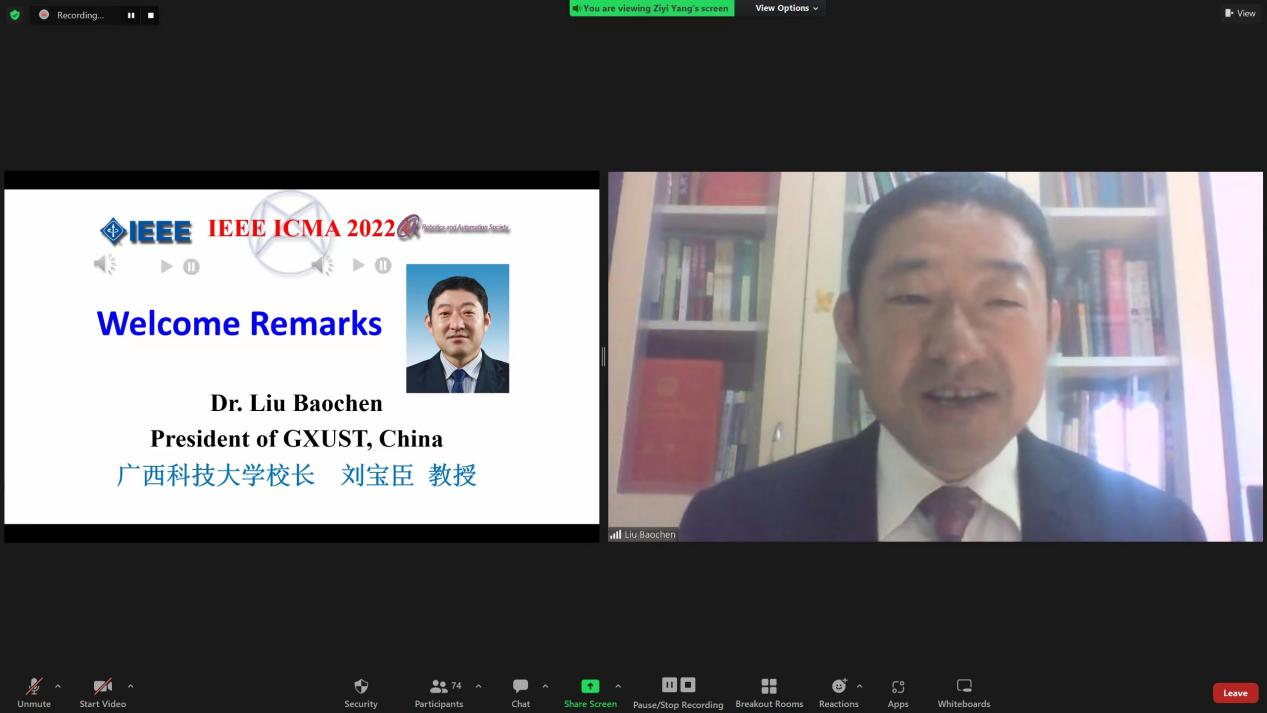
Task: Open the View Options dropdown
Action: 786,8
